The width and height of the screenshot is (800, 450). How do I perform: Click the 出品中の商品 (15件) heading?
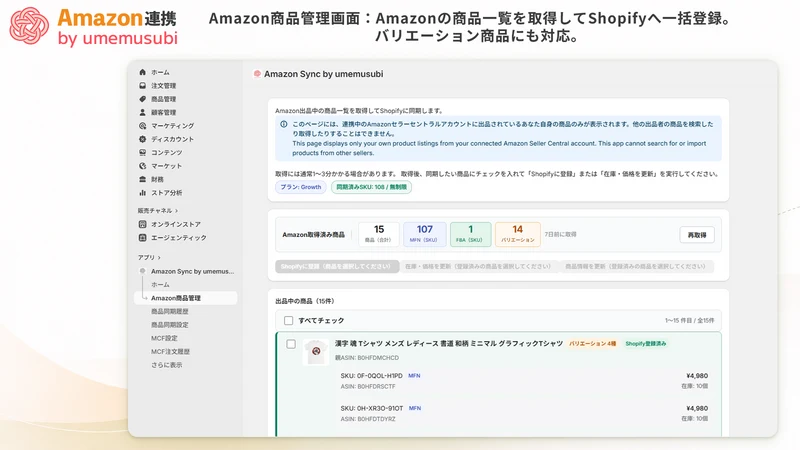pyautogui.click(x=305, y=301)
